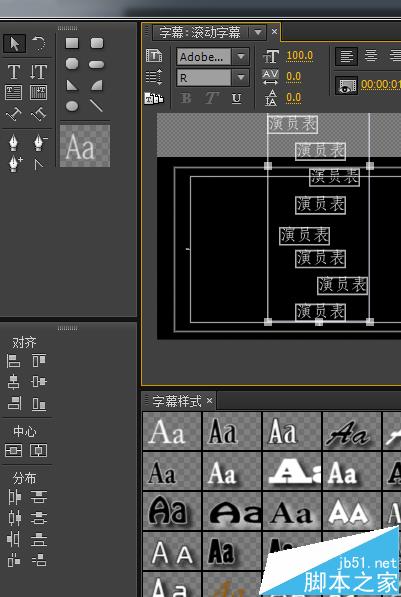This screenshot has height=597, width=401.
Task: Align horizontal centers in 对齐 section
Action: coord(14,382)
